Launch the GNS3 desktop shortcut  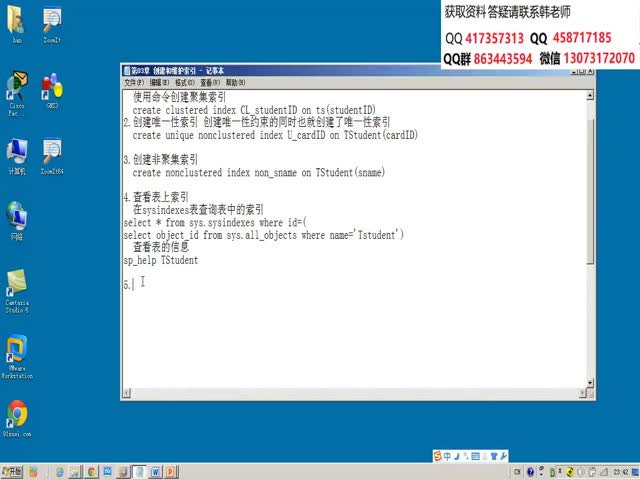[52, 90]
